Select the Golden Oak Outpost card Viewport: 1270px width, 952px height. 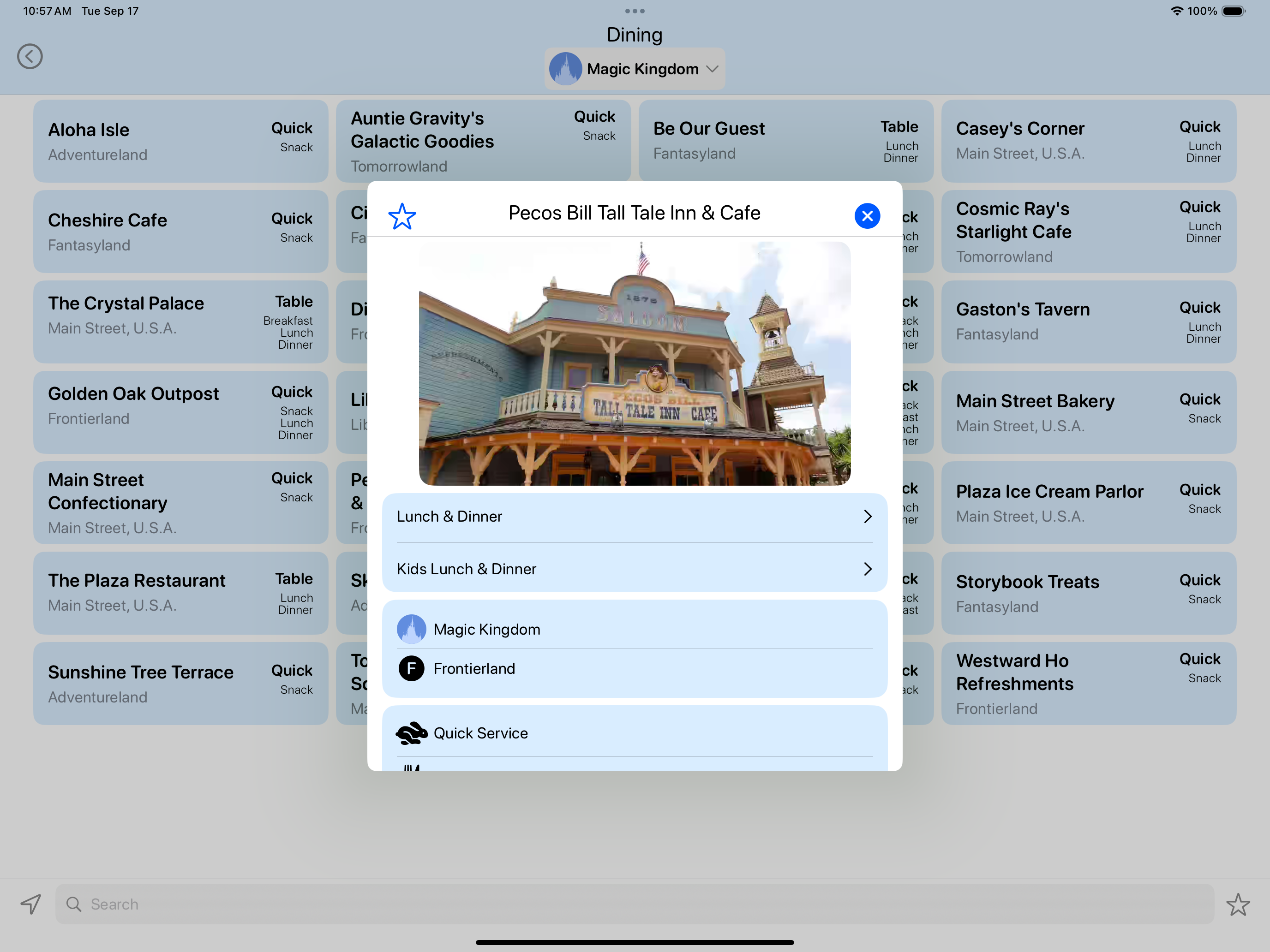pyautogui.click(x=180, y=412)
